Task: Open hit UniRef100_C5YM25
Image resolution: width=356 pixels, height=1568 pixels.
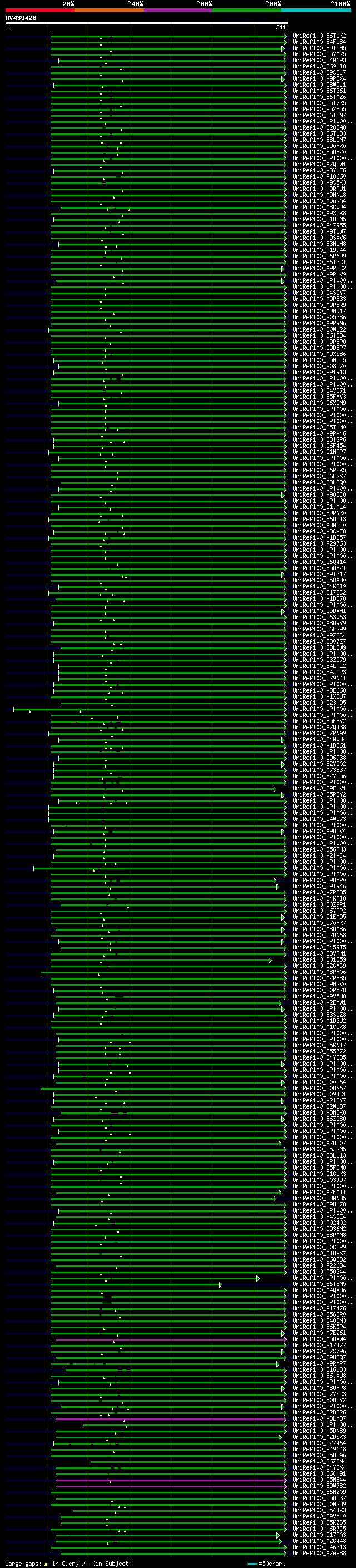Action: click(319, 54)
